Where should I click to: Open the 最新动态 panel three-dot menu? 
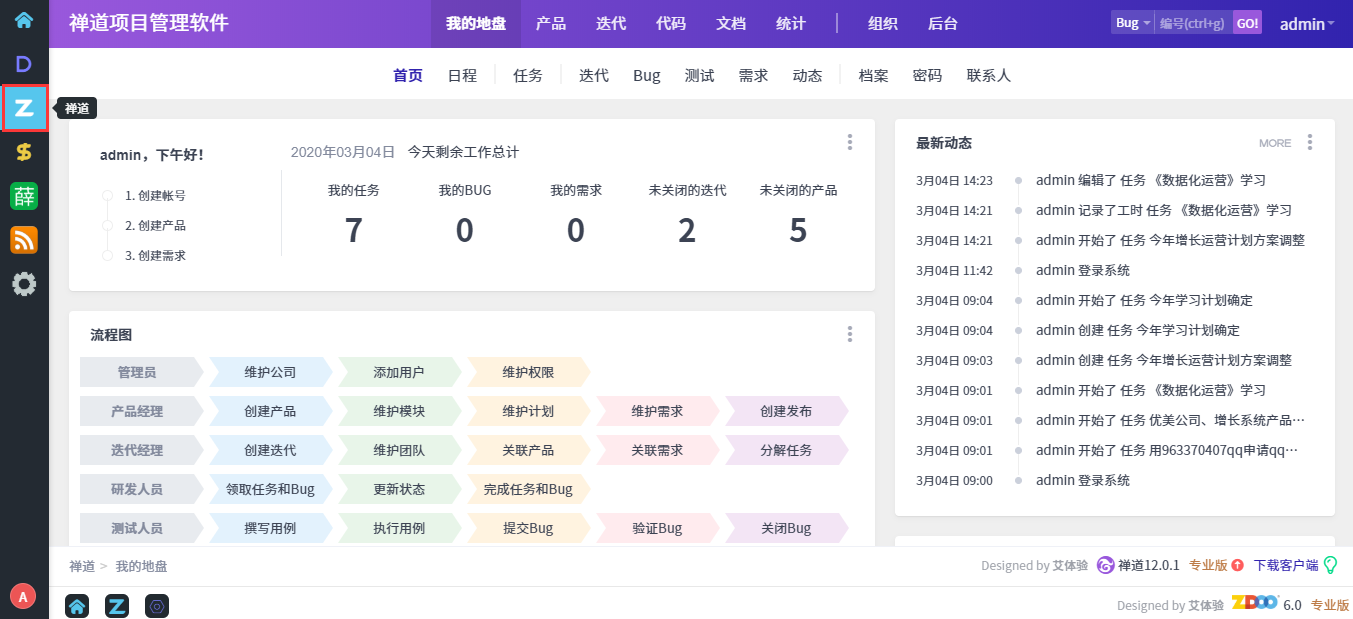(1310, 143)
